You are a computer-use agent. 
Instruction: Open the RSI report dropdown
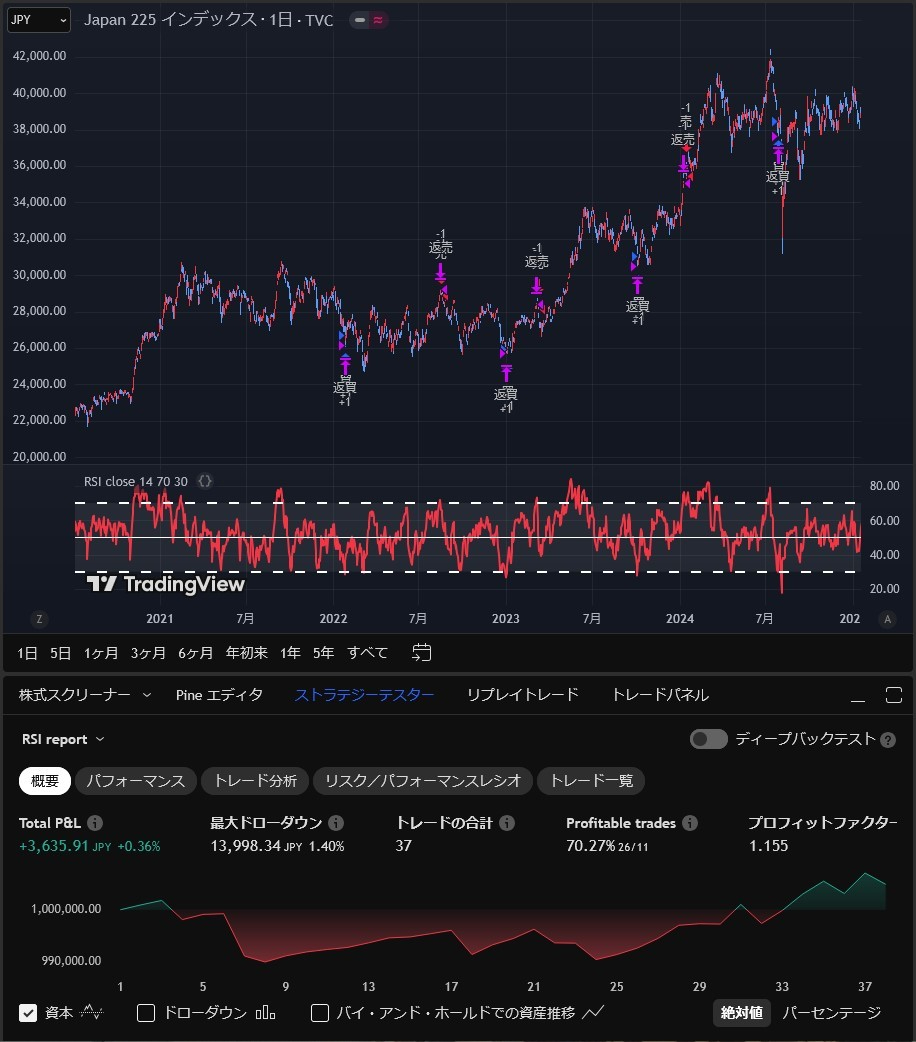coord(63,739)
